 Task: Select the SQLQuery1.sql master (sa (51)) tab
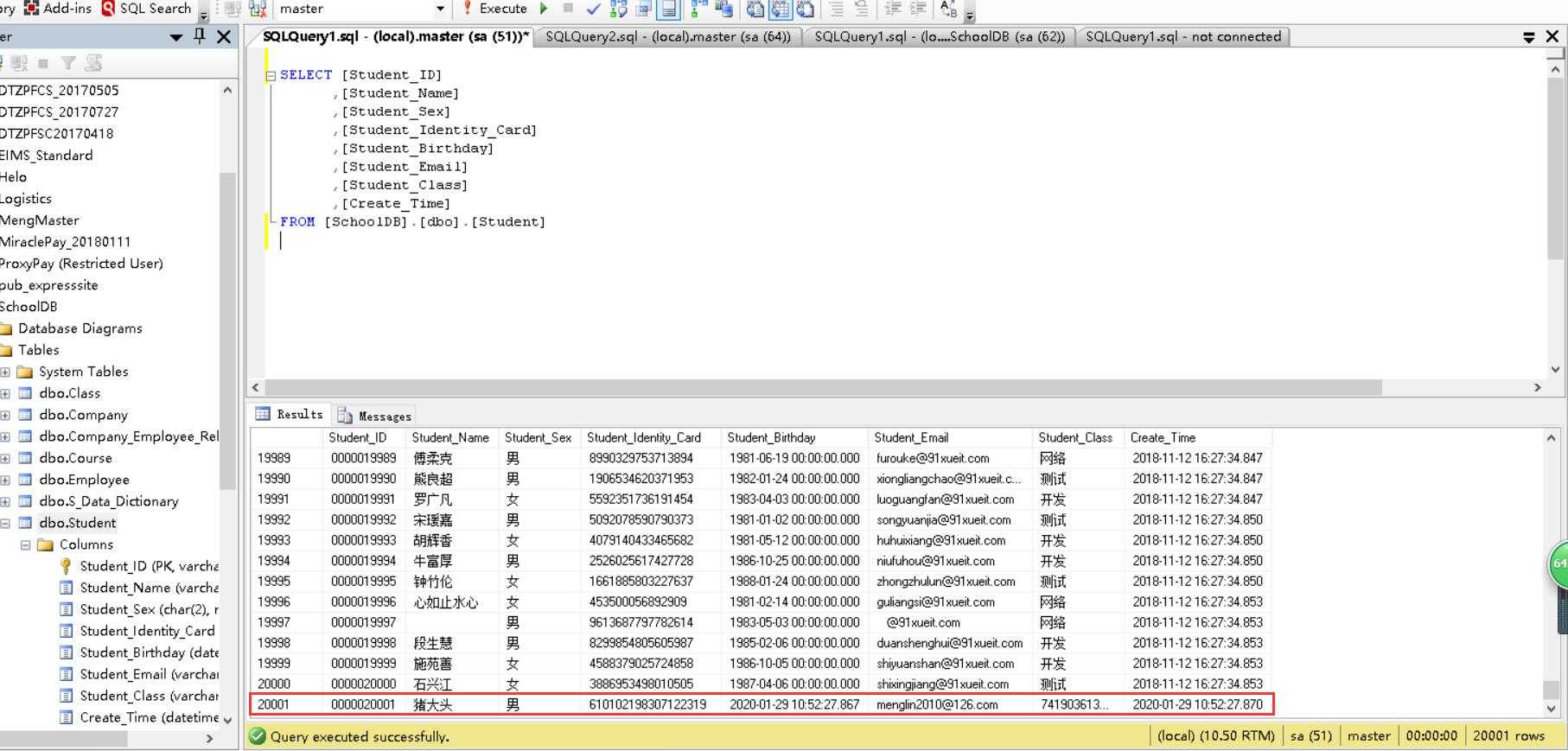[395, 36]
